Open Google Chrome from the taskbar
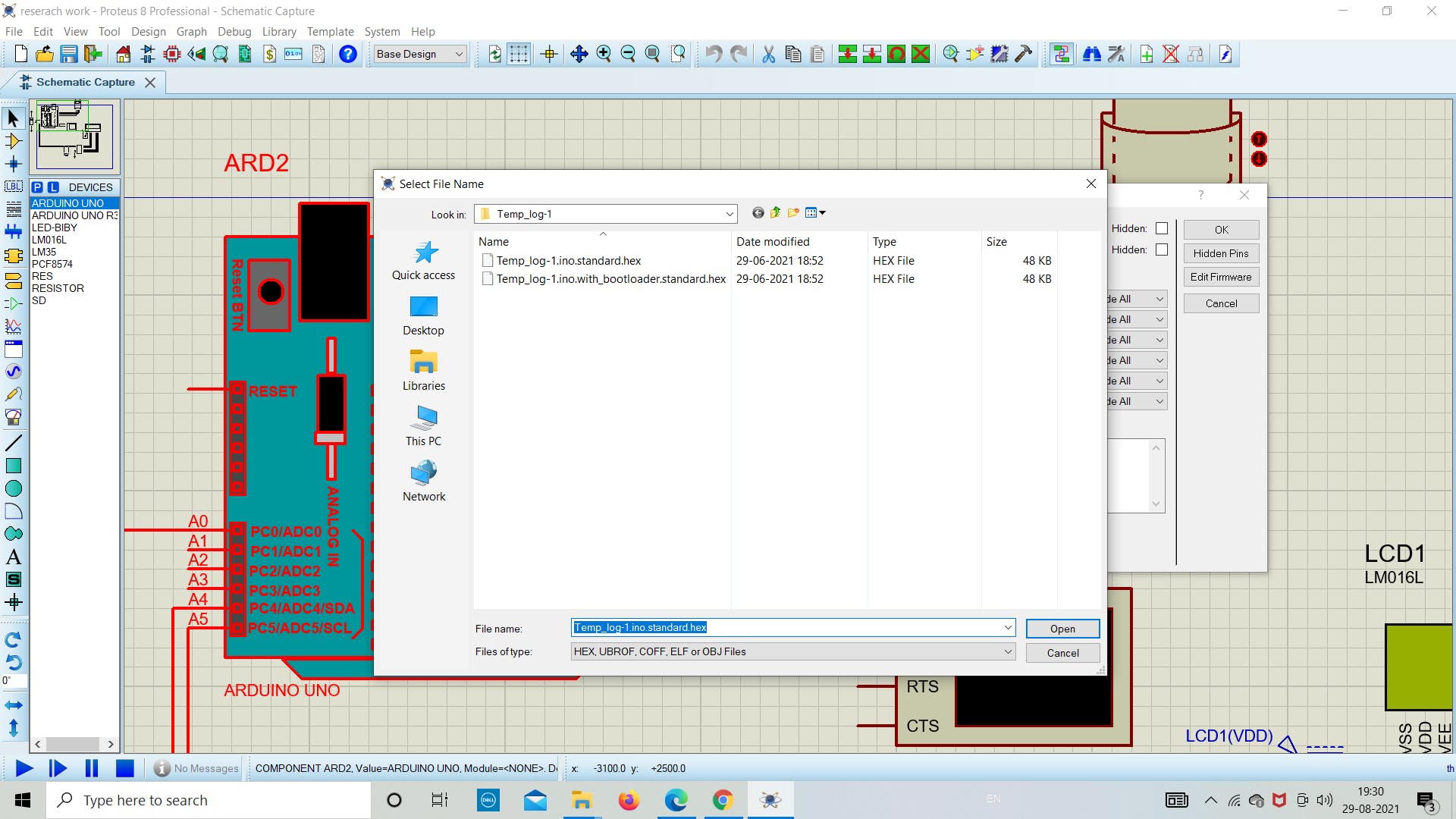This screenshot has width=1456, height=819. [x=723, y=800]
